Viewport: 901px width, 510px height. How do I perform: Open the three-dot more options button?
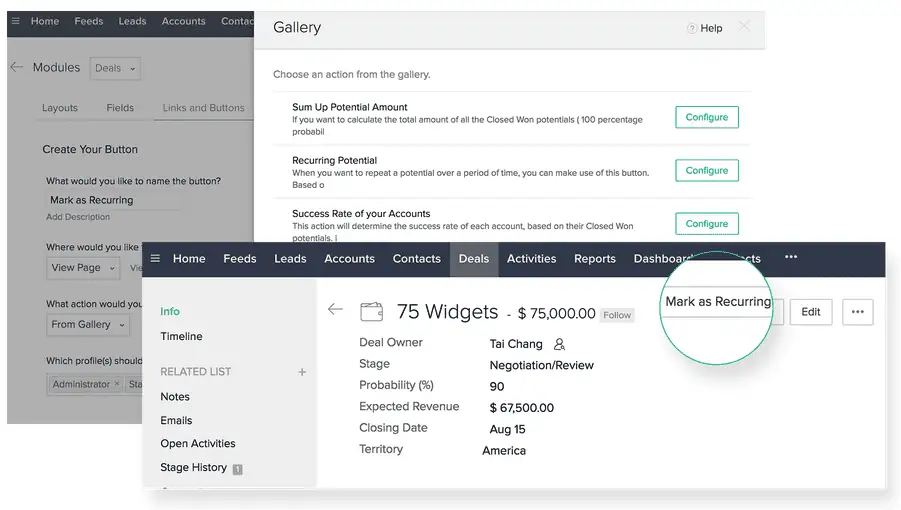(857, 312)
